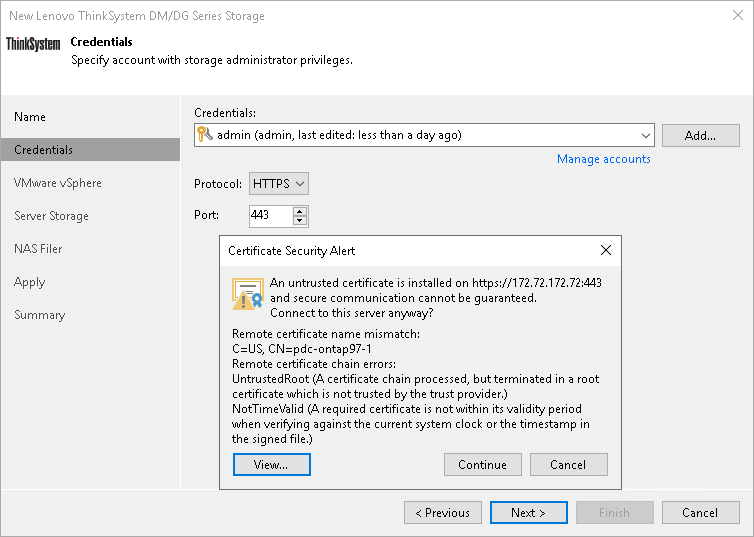Viewport: 754px width, 537px height.
Task: Click the 'C=US, CN=pdc-ontap97-1' certificate name text
Action: tap(302, 349)
